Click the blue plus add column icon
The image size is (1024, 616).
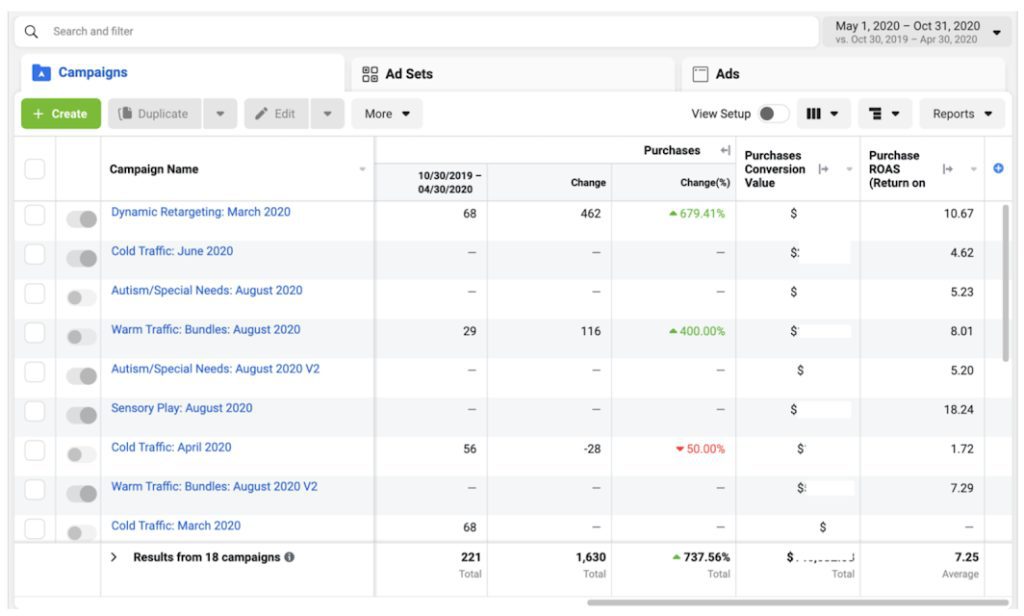click(997, 169)
